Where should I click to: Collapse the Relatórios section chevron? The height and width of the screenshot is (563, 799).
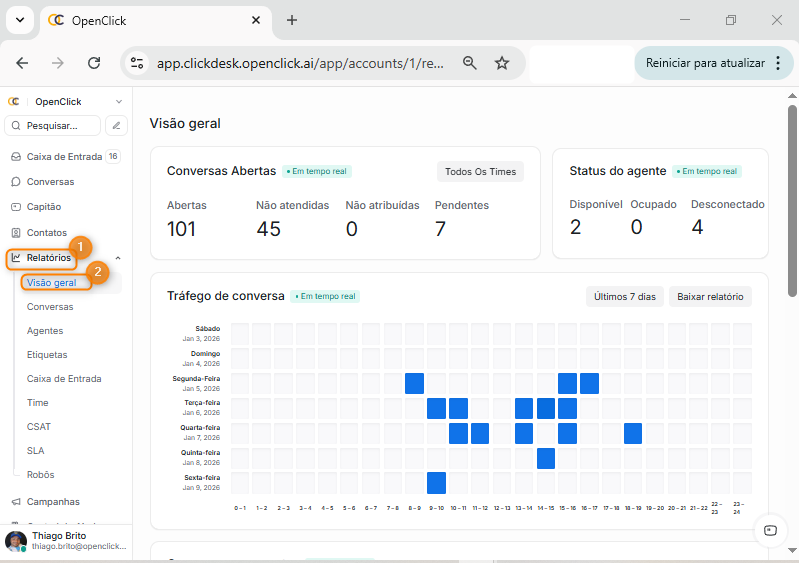[118, 258]
